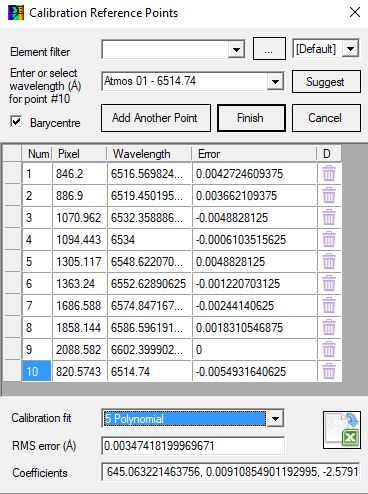368x494 pixels.
Task: Click error cell -0.0006103515625
Action: [x=254, y=240]
